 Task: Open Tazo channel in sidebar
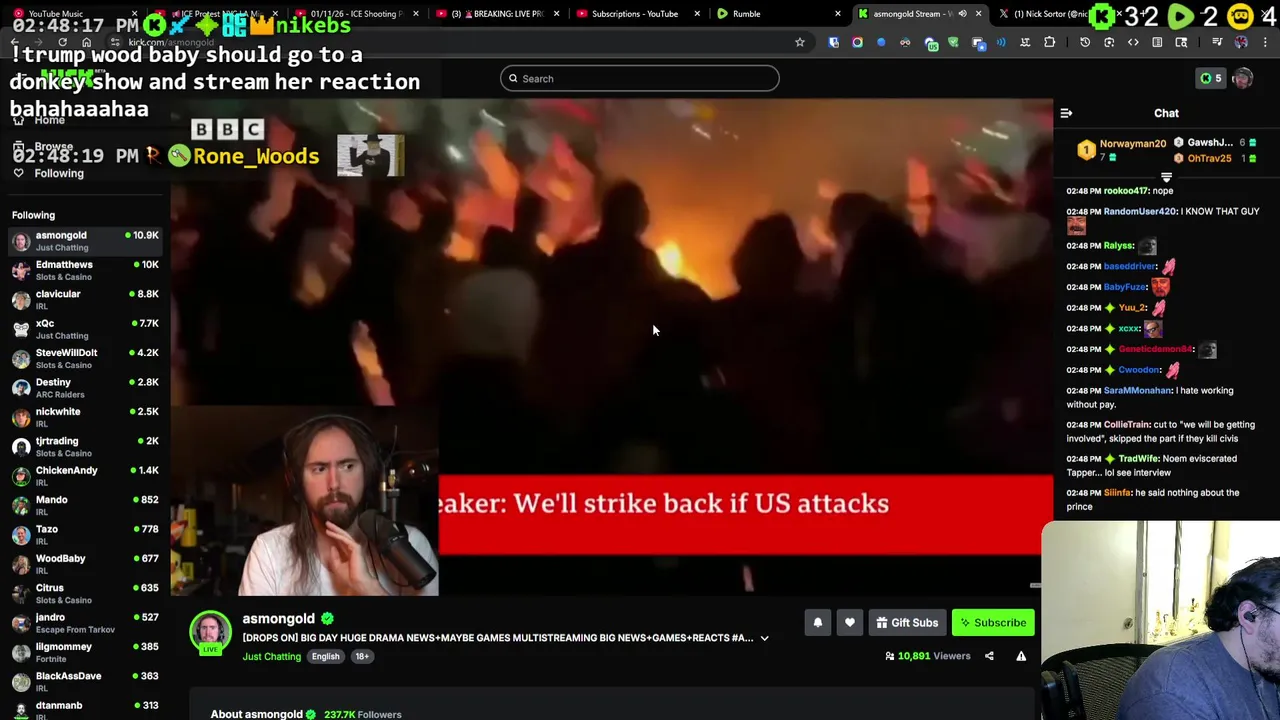pyautogui.click(x=85, y=534)
